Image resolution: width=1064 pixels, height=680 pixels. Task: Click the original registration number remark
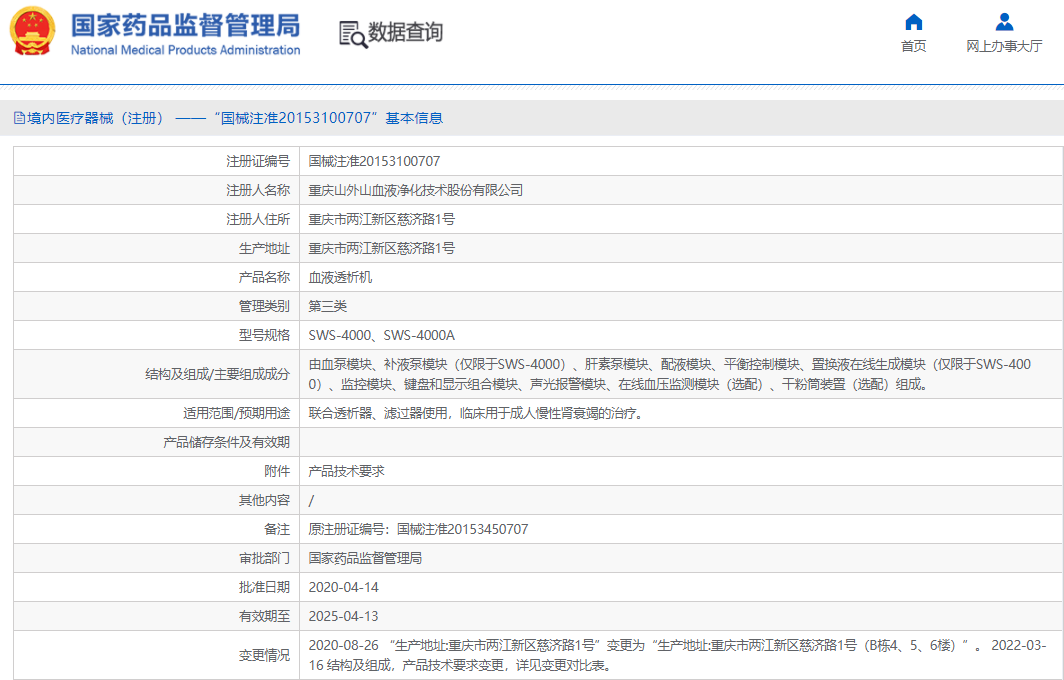(x=418, y=529)
